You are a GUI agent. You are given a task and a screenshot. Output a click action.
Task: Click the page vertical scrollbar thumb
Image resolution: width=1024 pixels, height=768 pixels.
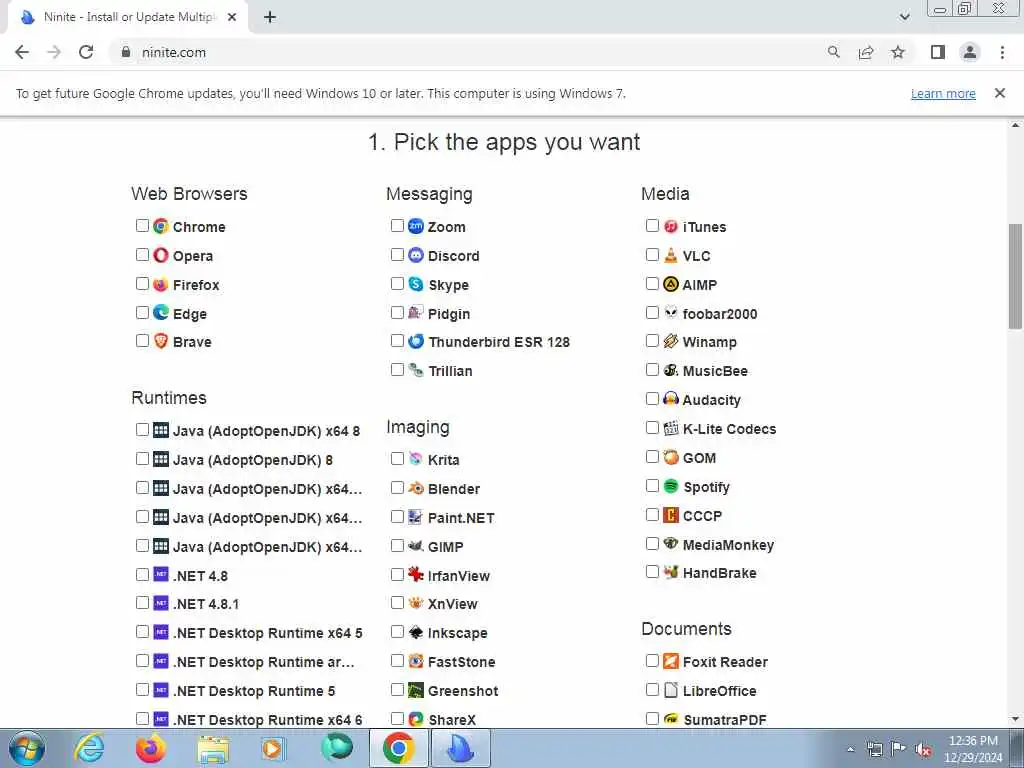tap(1015, 276)
